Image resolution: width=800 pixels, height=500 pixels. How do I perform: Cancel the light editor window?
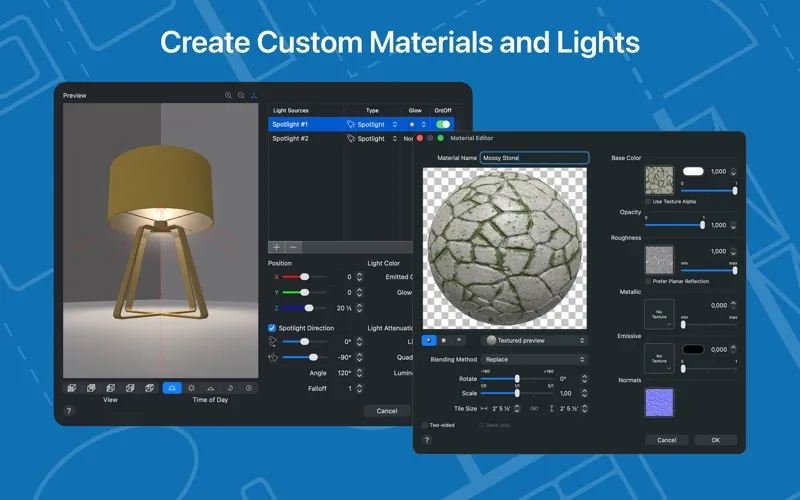click(x=387, y=411)
